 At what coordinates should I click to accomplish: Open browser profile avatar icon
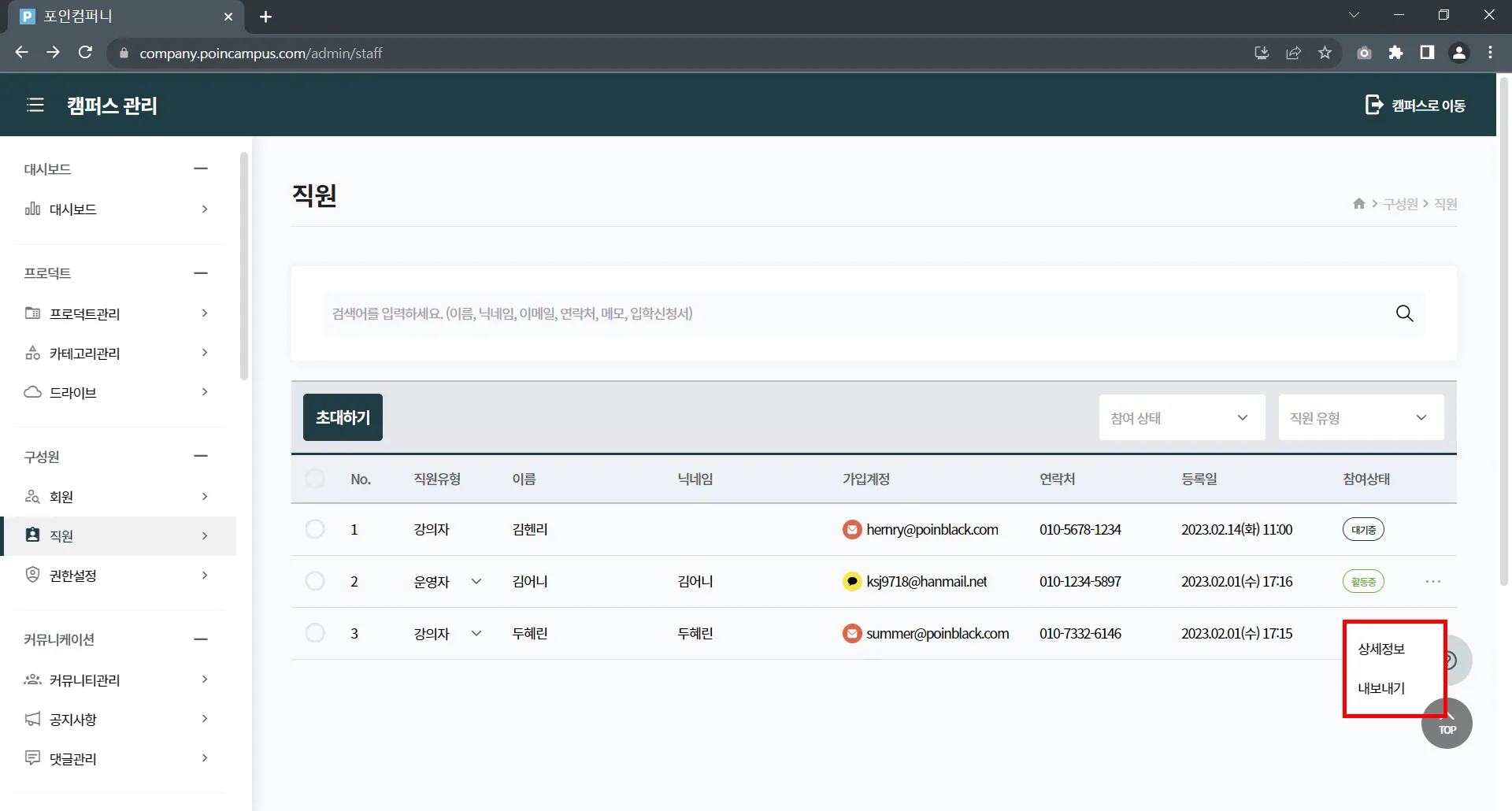(1458, 53)
